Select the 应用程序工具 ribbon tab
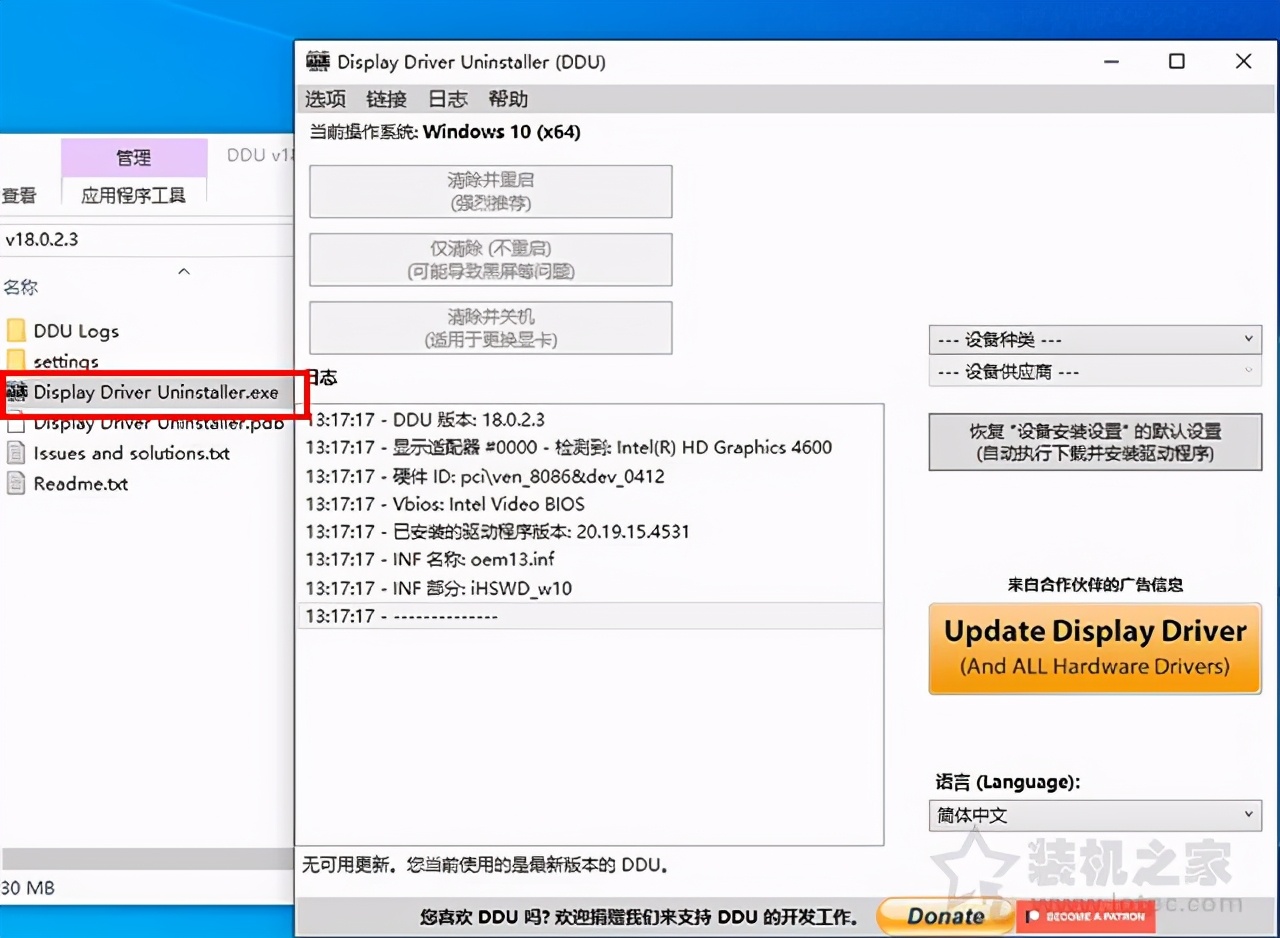Viewport: 1280px width, 938px height. (x=134, y=196)
